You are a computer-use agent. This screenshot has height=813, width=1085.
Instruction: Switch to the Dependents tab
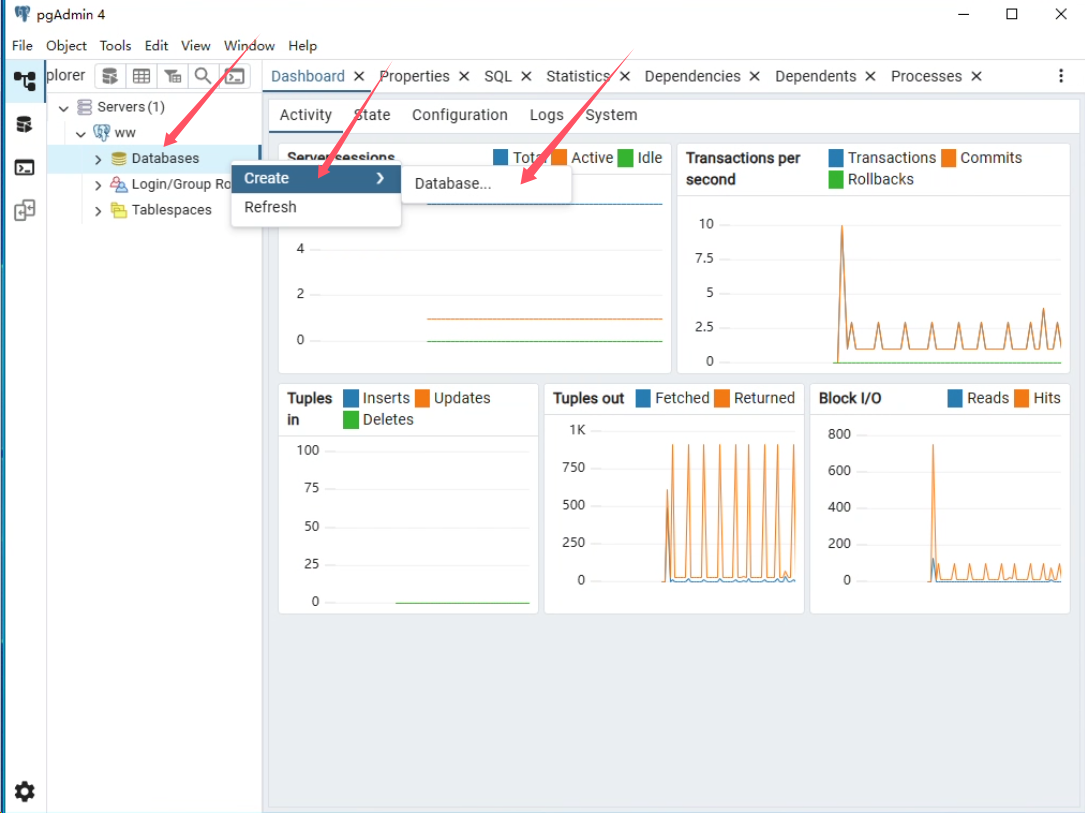(x=816, y=76)
